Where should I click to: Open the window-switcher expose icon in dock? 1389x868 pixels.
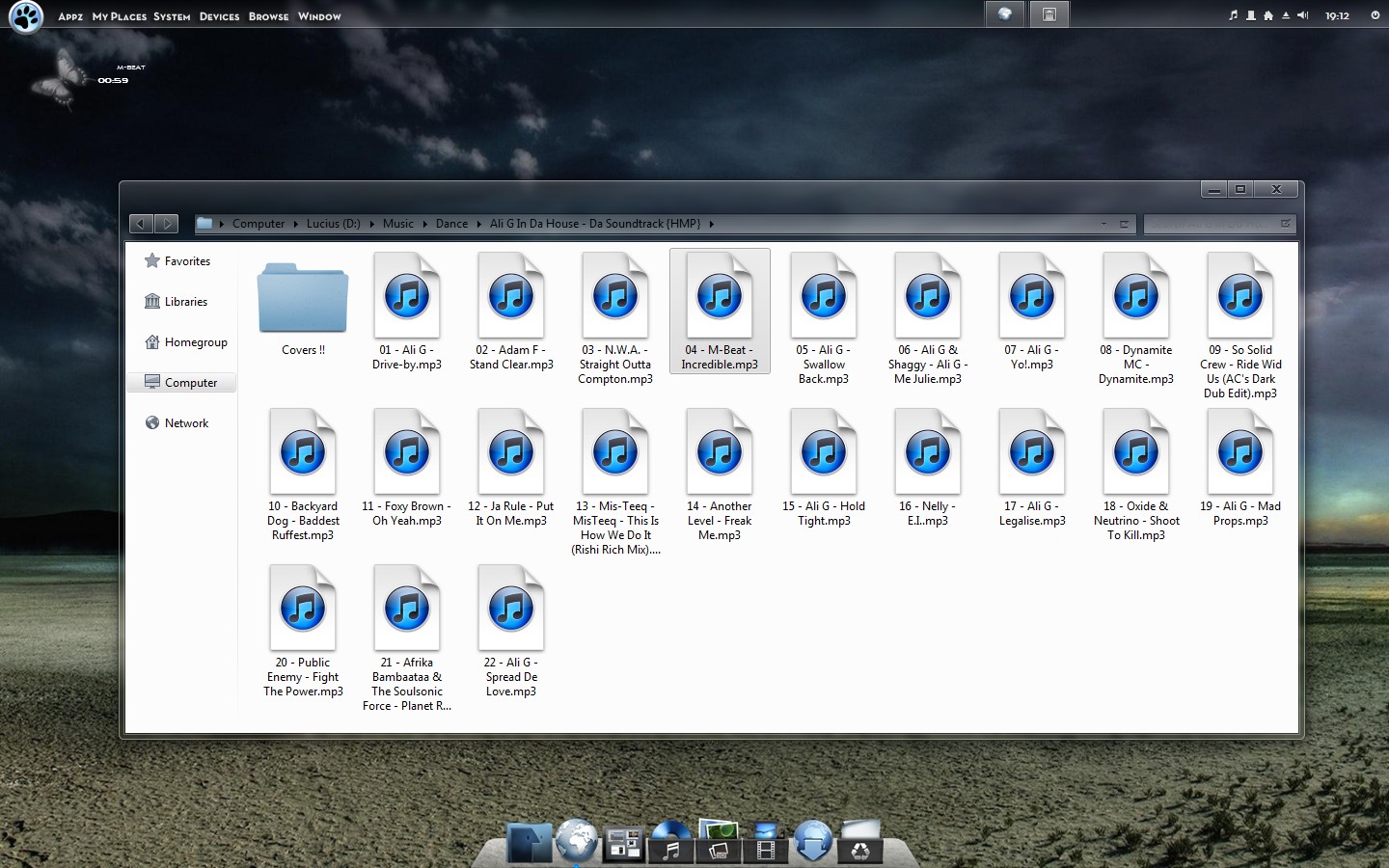click(624, 844)
